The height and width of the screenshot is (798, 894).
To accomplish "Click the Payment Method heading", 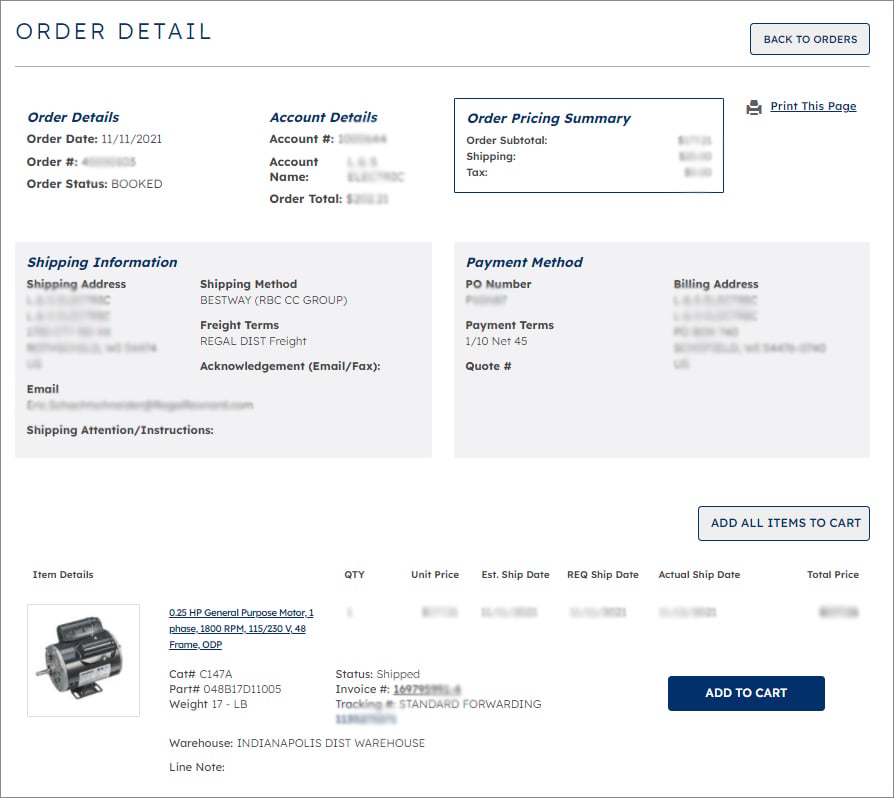I will (x=525, y=262).
